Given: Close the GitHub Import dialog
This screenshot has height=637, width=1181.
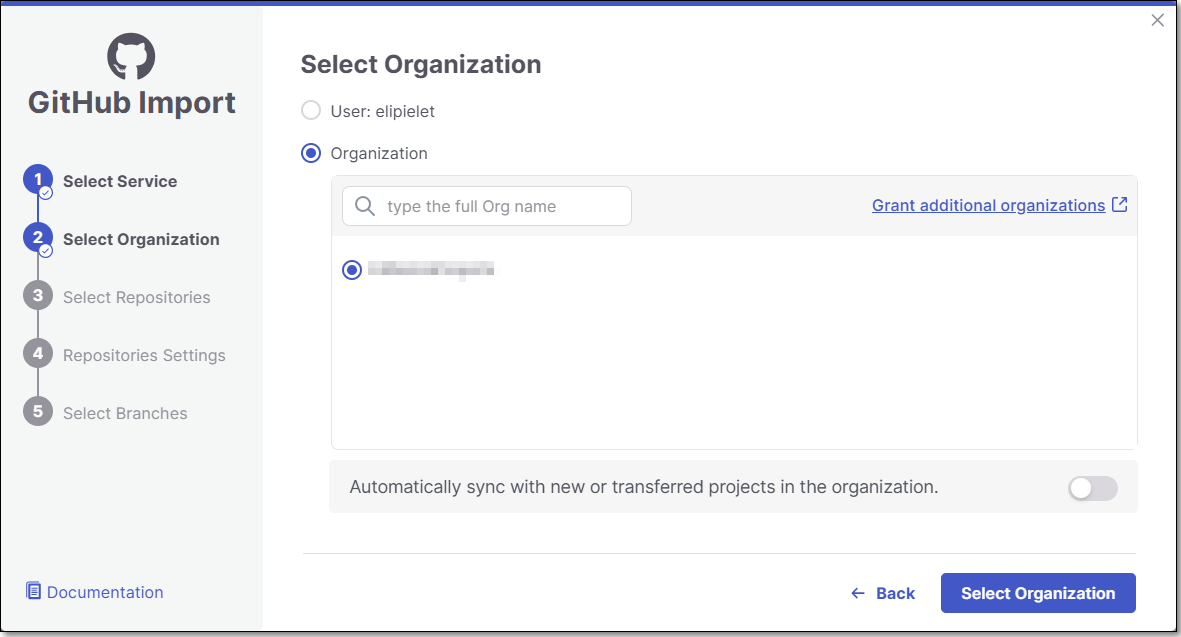Looking at the screenshot, I should pos(1158,20).
